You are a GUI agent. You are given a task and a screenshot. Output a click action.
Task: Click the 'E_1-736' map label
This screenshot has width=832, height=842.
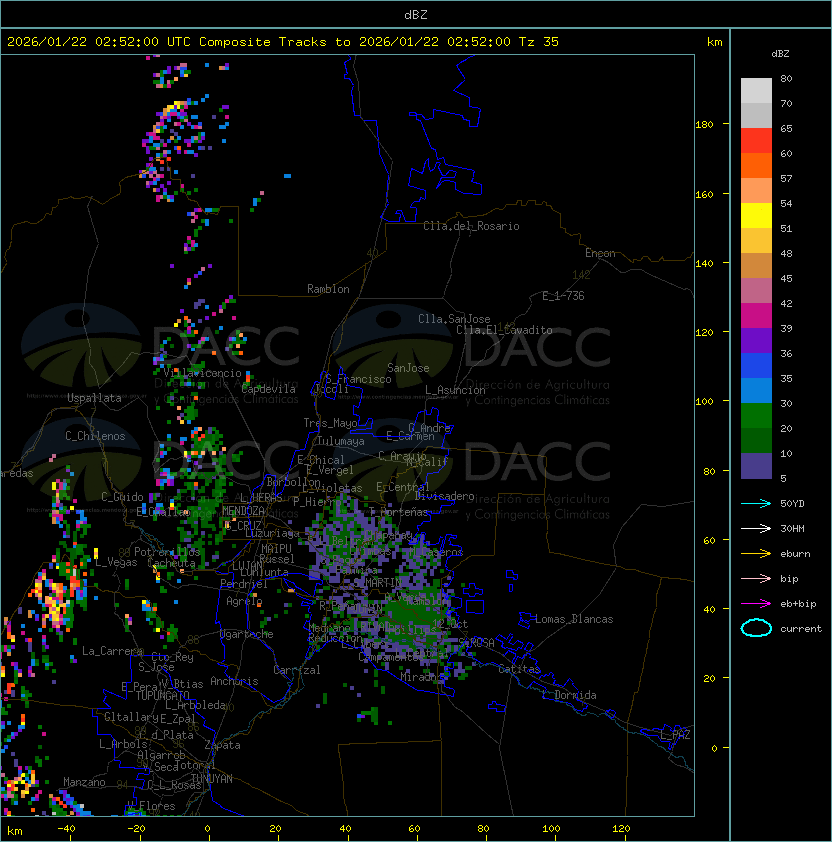563,296
